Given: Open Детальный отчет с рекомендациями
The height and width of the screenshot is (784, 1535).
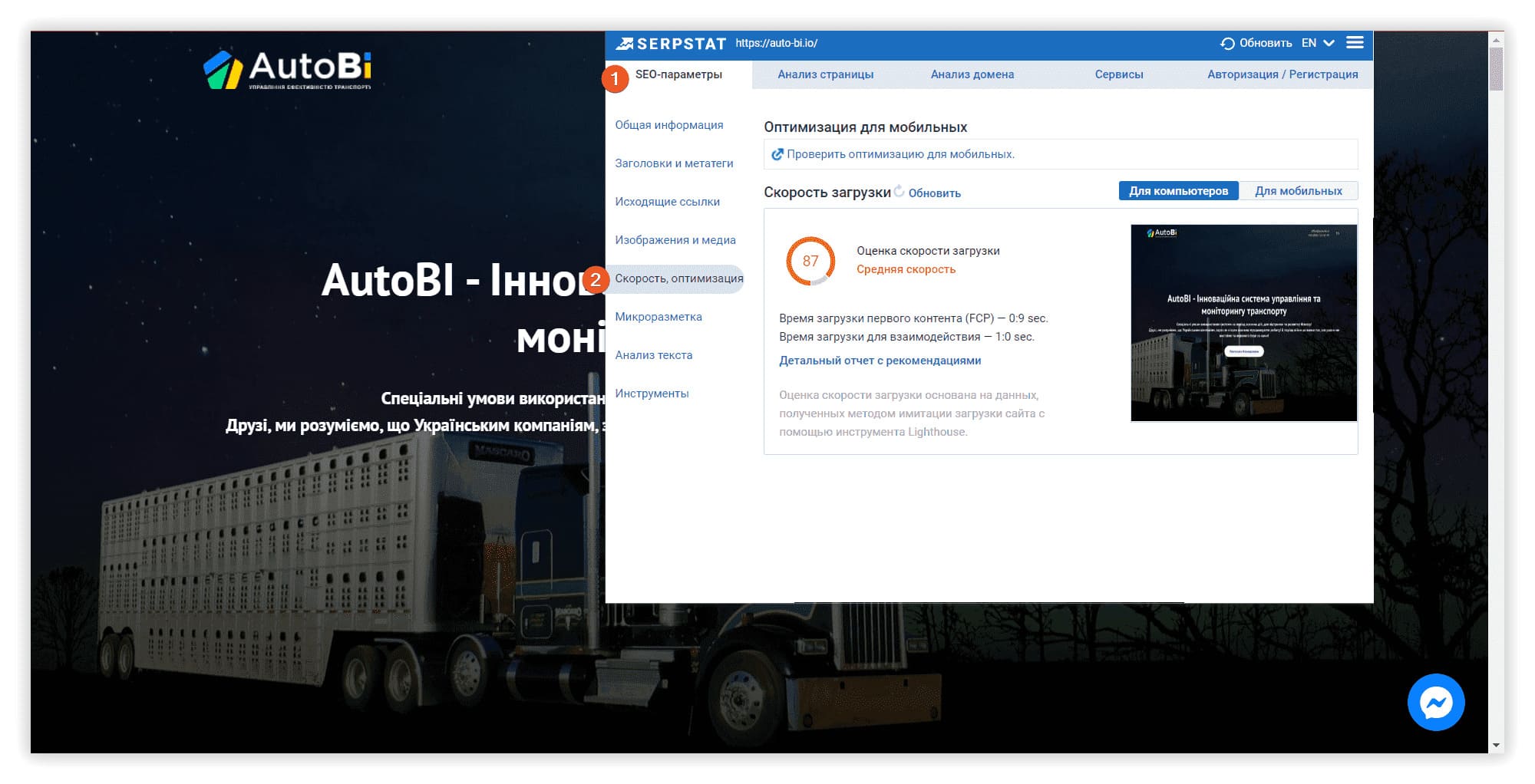Looking at the screenshot, I should tap(880, 361).
